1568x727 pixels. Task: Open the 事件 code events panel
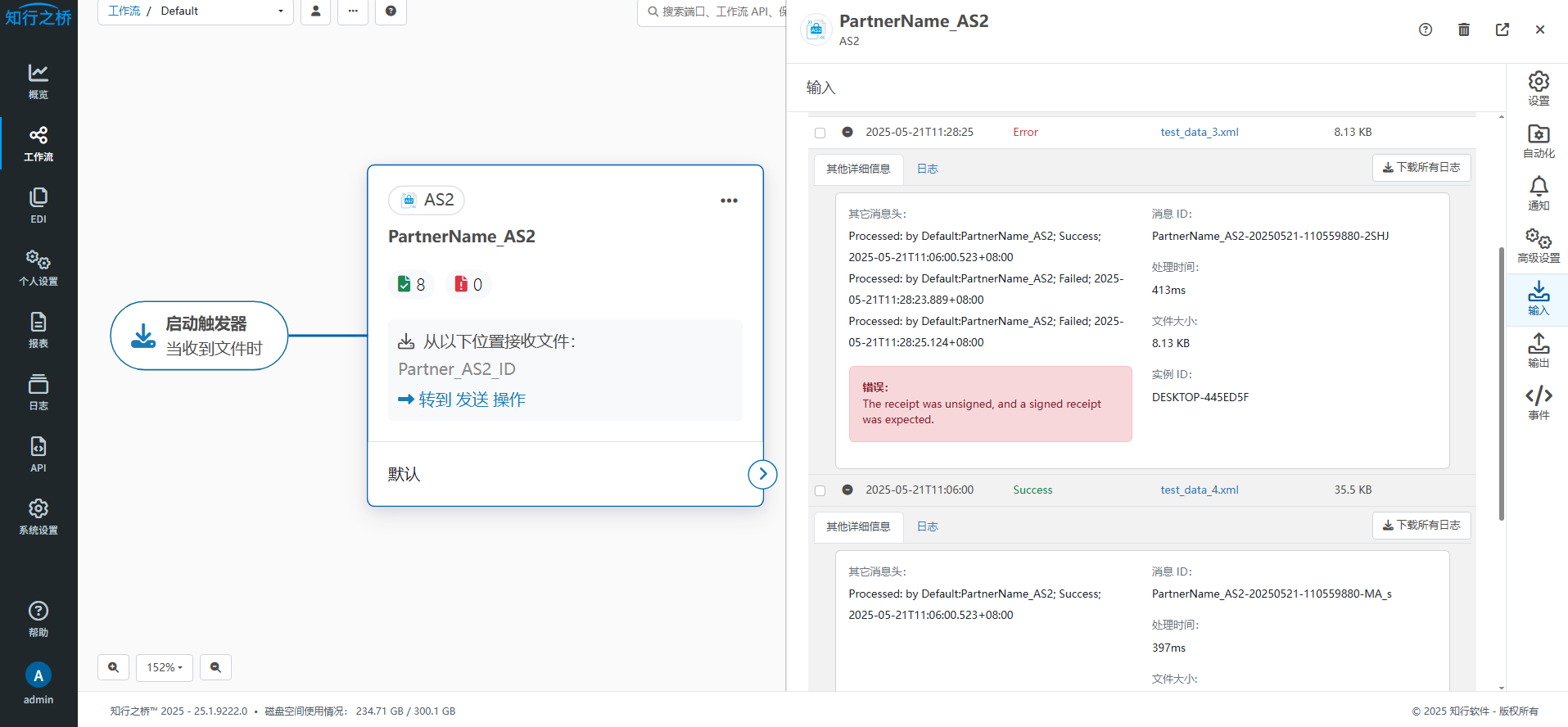tap(1538, 402)
